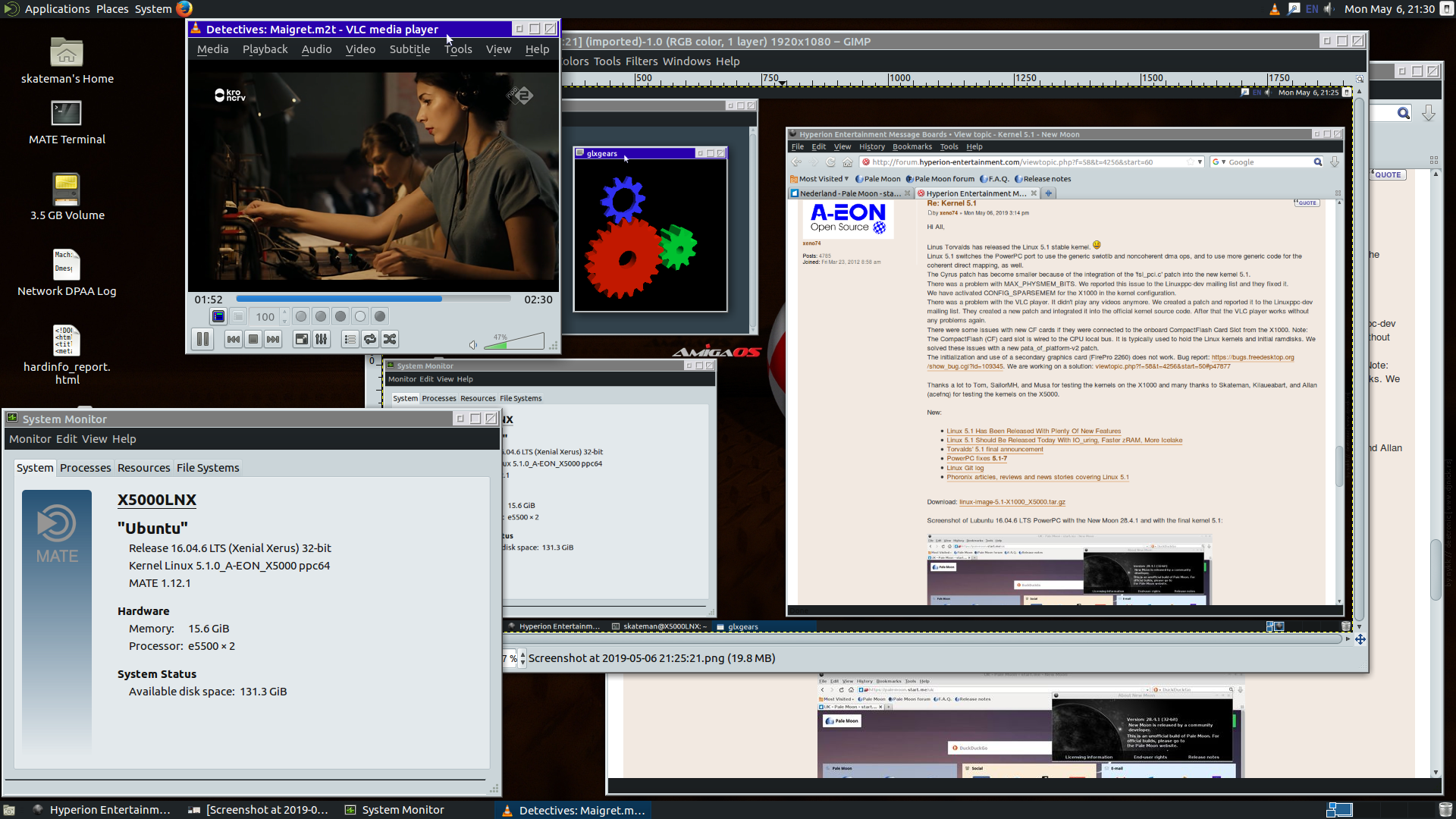Open the System Monitor Help menu
The height and width of the screenshot is (819, 1456).
(x=124, y=439)
